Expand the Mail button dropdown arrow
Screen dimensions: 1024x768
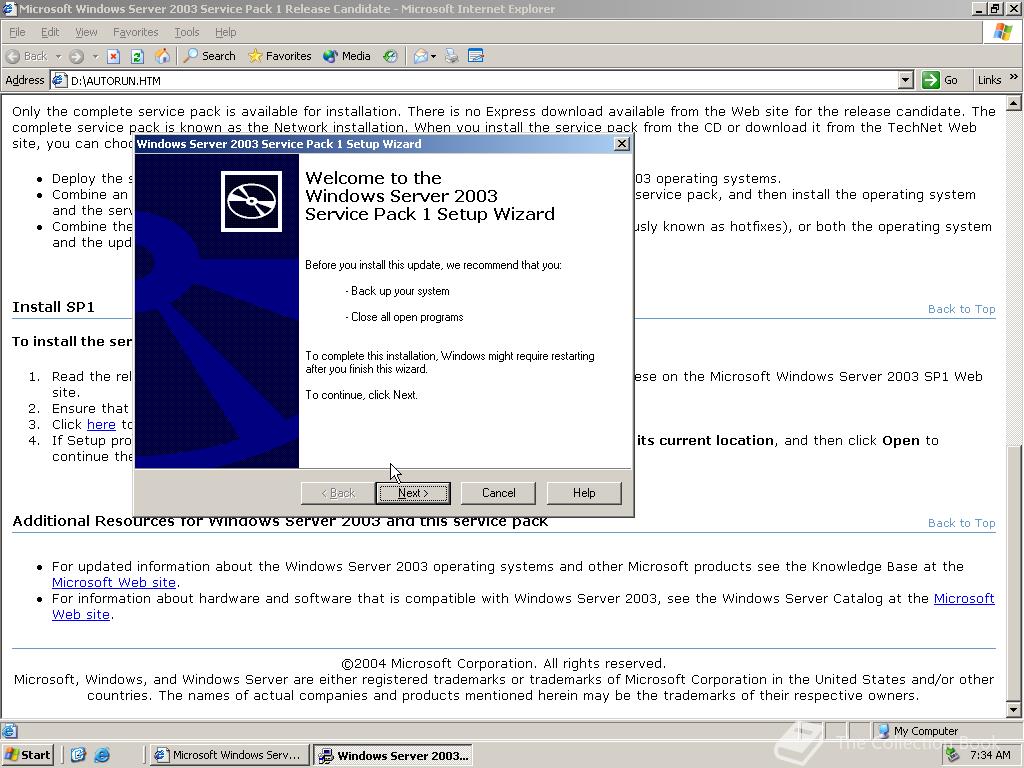434,56
